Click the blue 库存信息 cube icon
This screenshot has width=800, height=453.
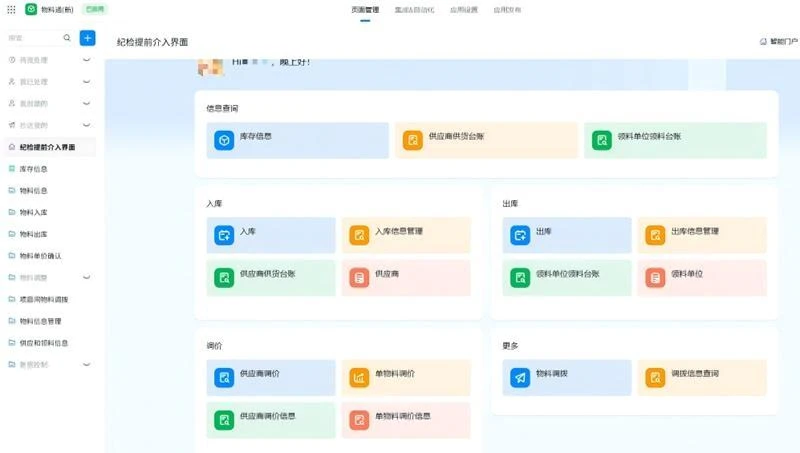[x=224, y=141]
